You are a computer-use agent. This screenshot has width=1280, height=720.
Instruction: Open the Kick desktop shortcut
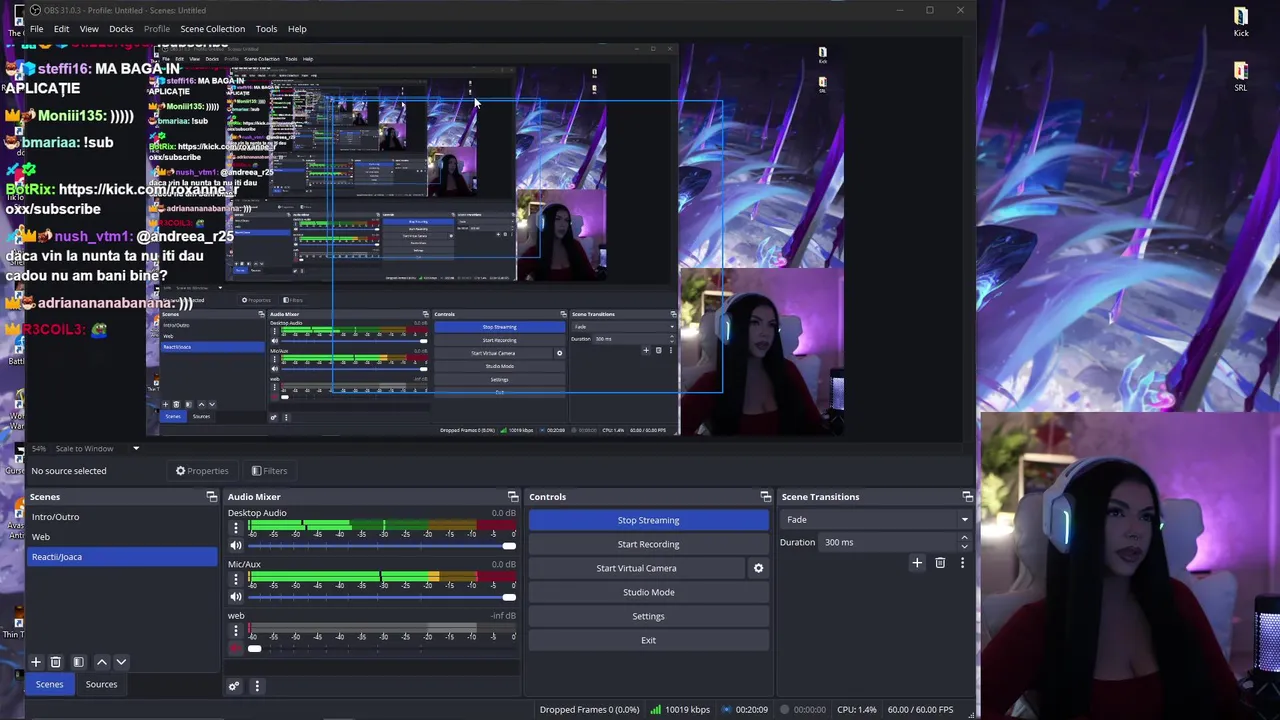[1241, 22]
